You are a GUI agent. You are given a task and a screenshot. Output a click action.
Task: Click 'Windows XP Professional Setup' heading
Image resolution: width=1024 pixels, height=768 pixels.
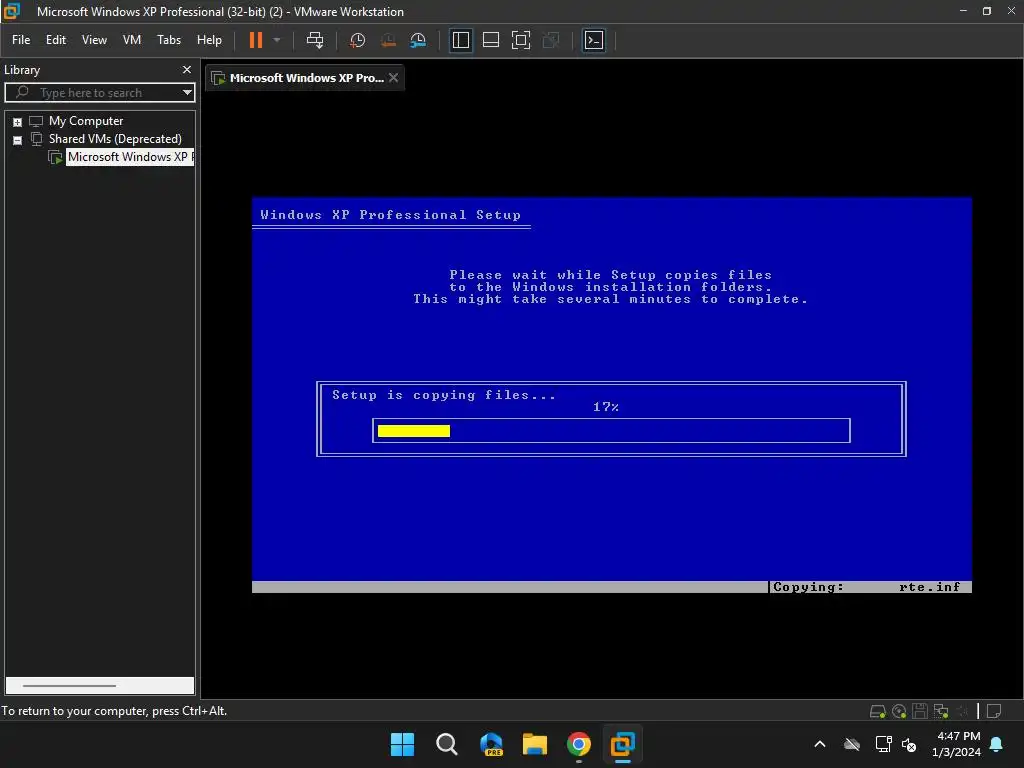(x=391, y=215)
